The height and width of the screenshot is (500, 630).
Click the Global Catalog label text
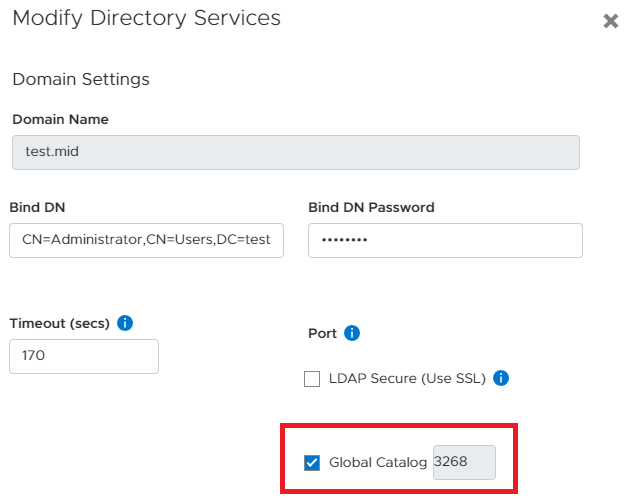[x=378, y=462]
